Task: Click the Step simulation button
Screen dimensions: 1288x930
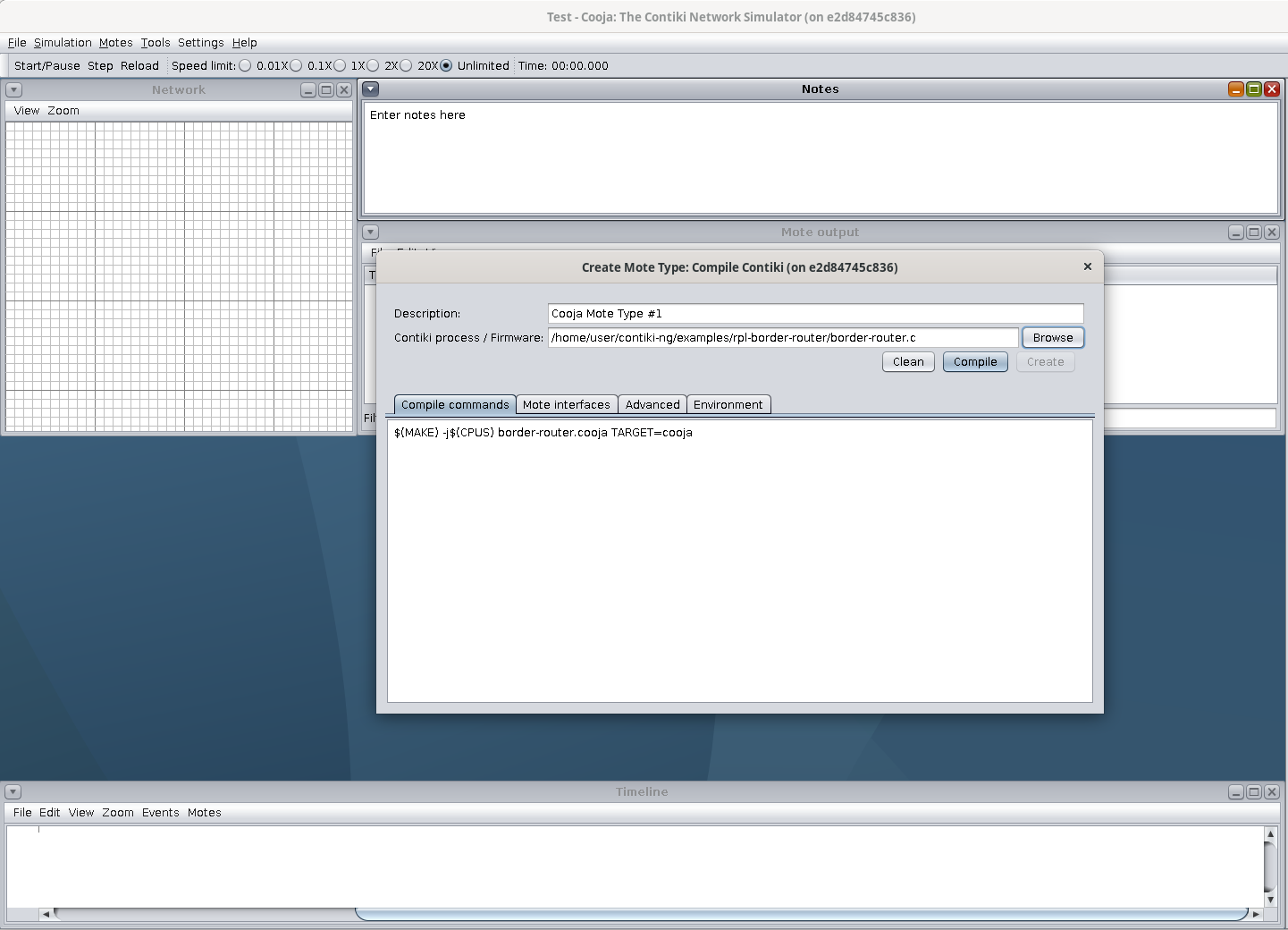Action: 100,66
